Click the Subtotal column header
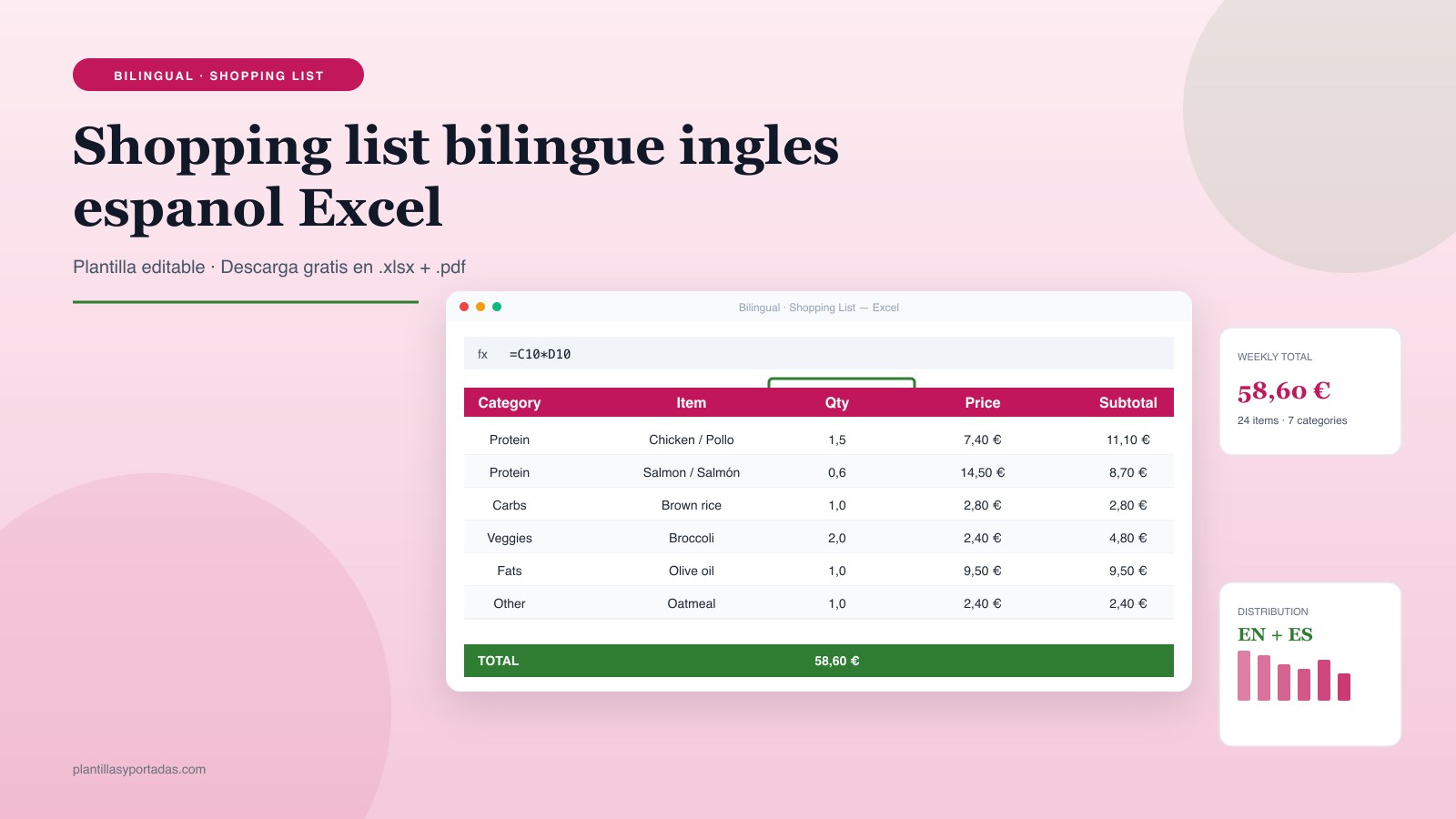The height and width of the screenshot is (819, 1456). click(1128, 402)
